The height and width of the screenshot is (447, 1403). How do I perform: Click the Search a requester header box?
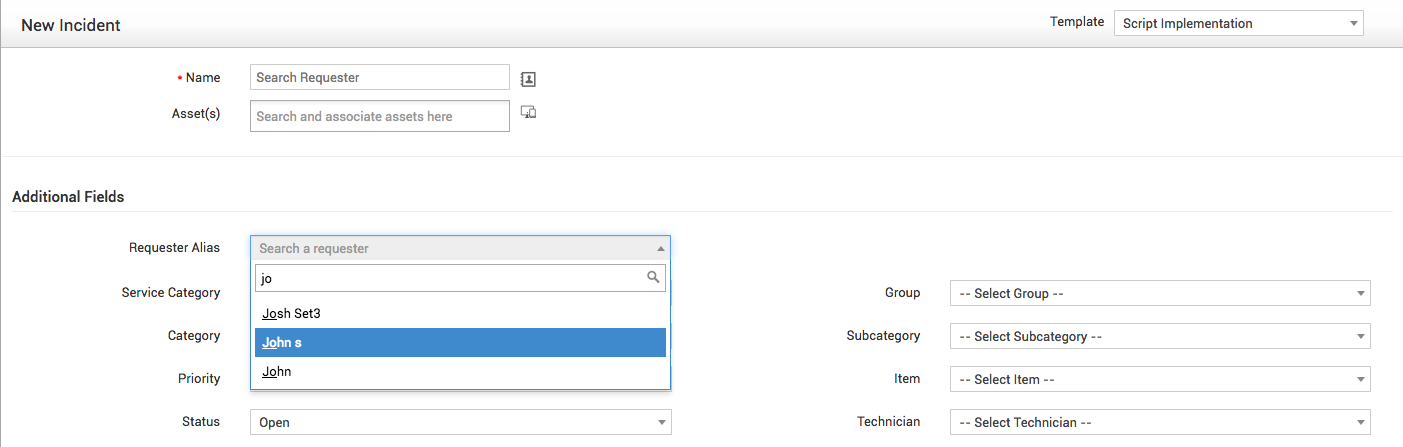[460, 248]
